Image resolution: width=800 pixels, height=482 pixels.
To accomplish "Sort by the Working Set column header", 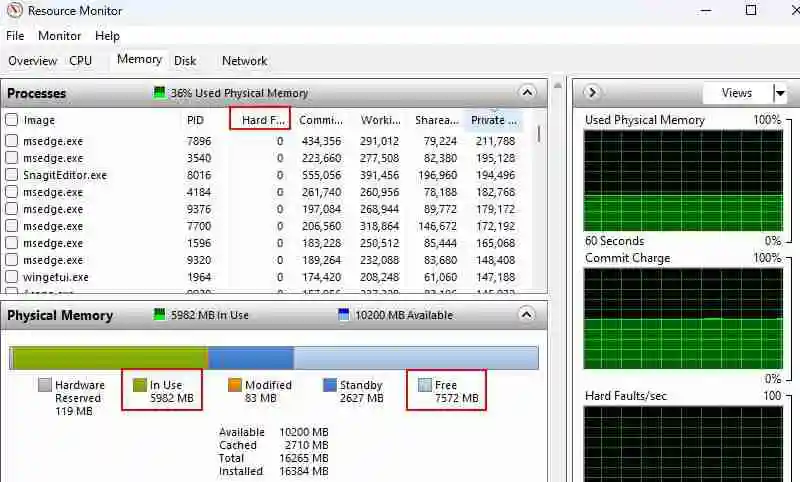I will click(x=381, y=120).
